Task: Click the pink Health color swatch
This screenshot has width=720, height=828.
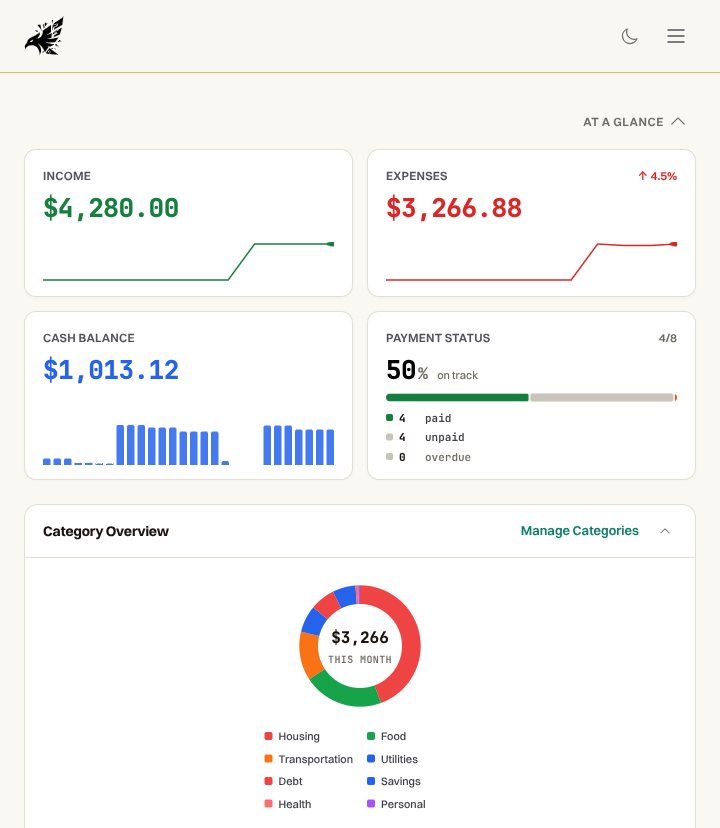Action: coord(268,804)
